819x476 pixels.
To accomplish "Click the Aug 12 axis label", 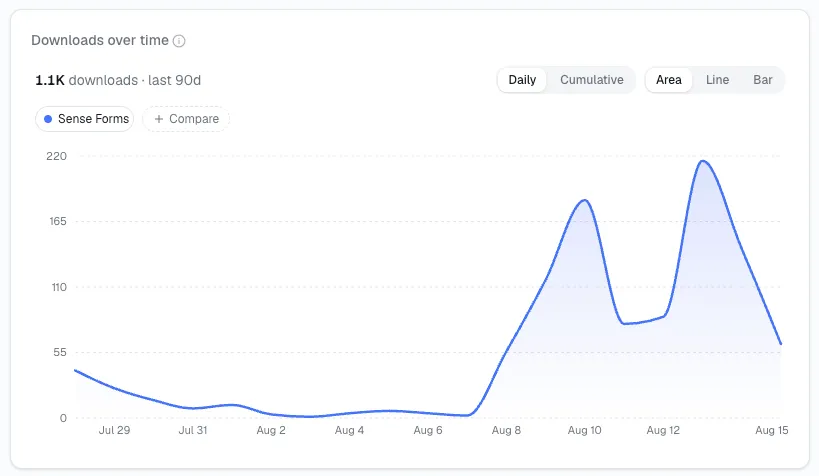I will (x=663, y=430).
